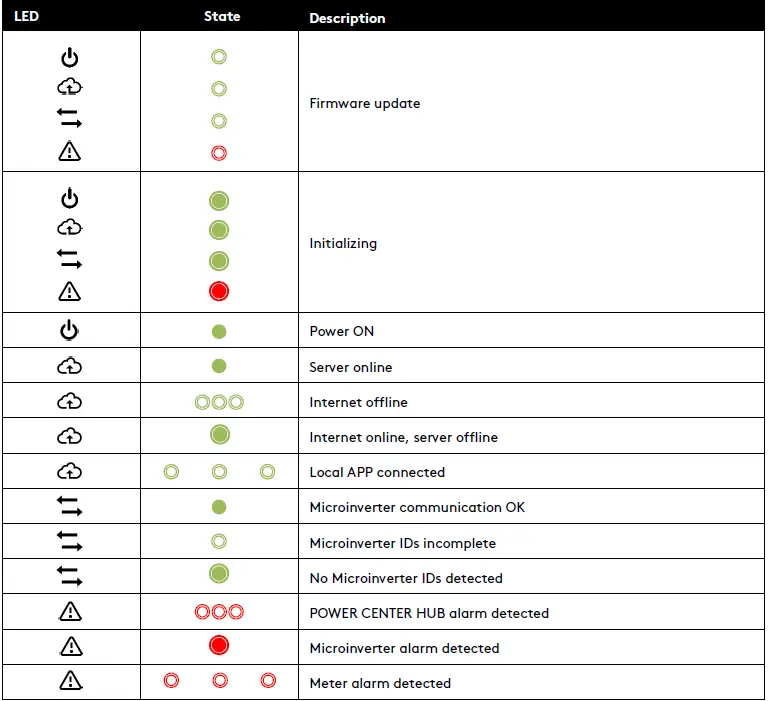Image resolution: width=770 pixels, height=701 pixels.
Task: Click the solid red LED for Microinverter alarm detected
Action: coord(219,646)
